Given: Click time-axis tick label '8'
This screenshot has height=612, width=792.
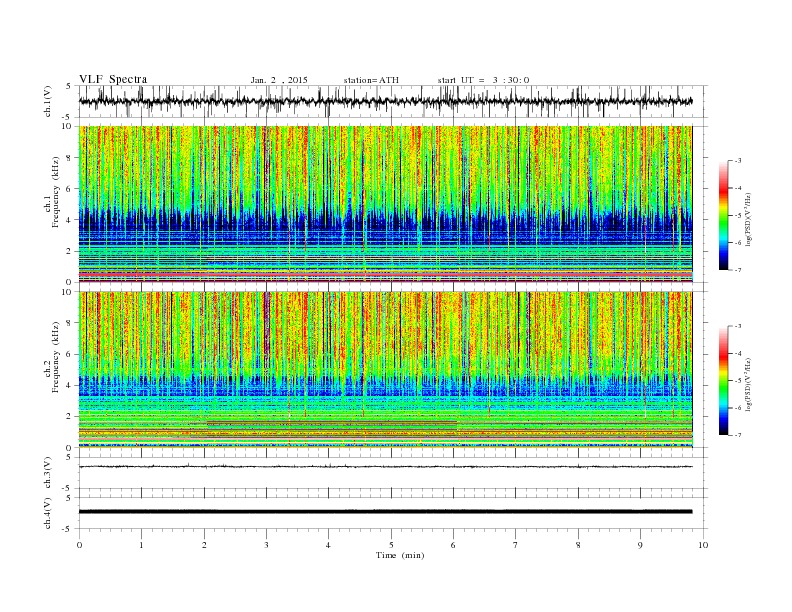Looking at the screenshot, I should tap(578, 545).
